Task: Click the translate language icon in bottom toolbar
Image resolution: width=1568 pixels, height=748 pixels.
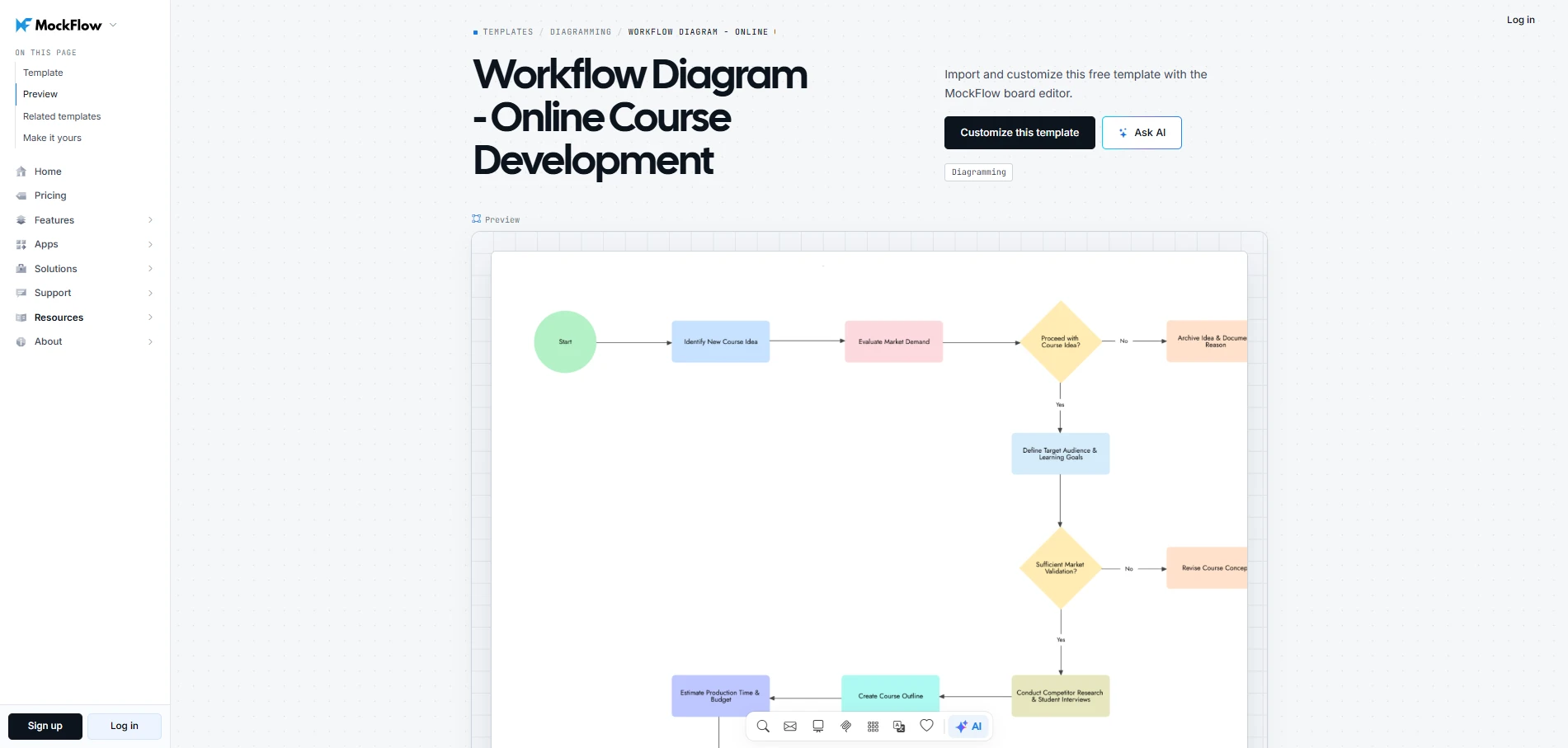Action: (x=900, y=727)
